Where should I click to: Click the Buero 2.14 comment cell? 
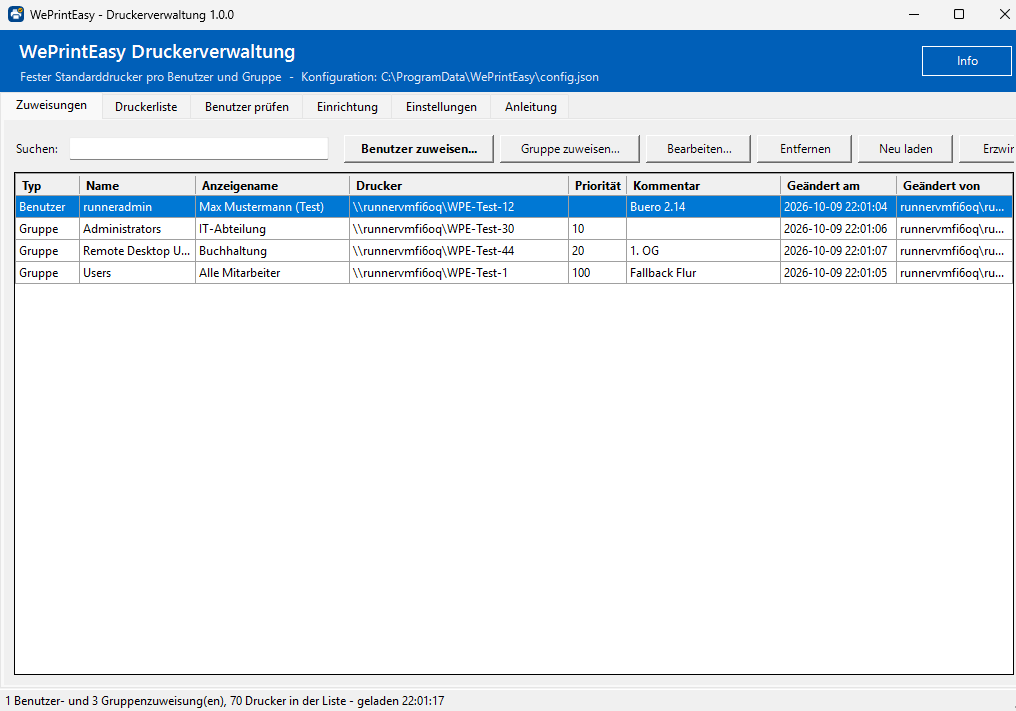click(x=704, y=207)
